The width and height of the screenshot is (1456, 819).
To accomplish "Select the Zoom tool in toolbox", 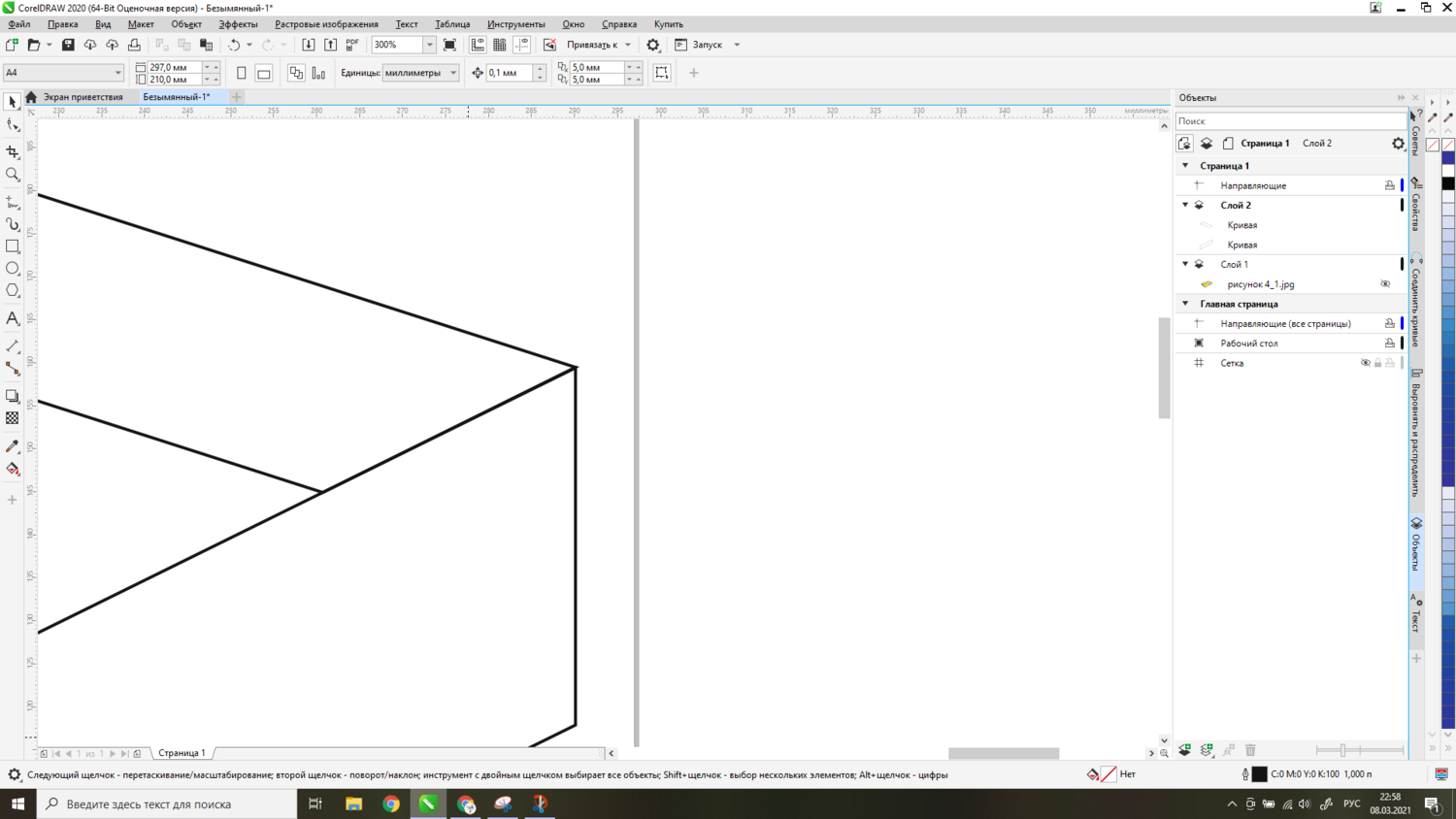I will coord(13,175).
